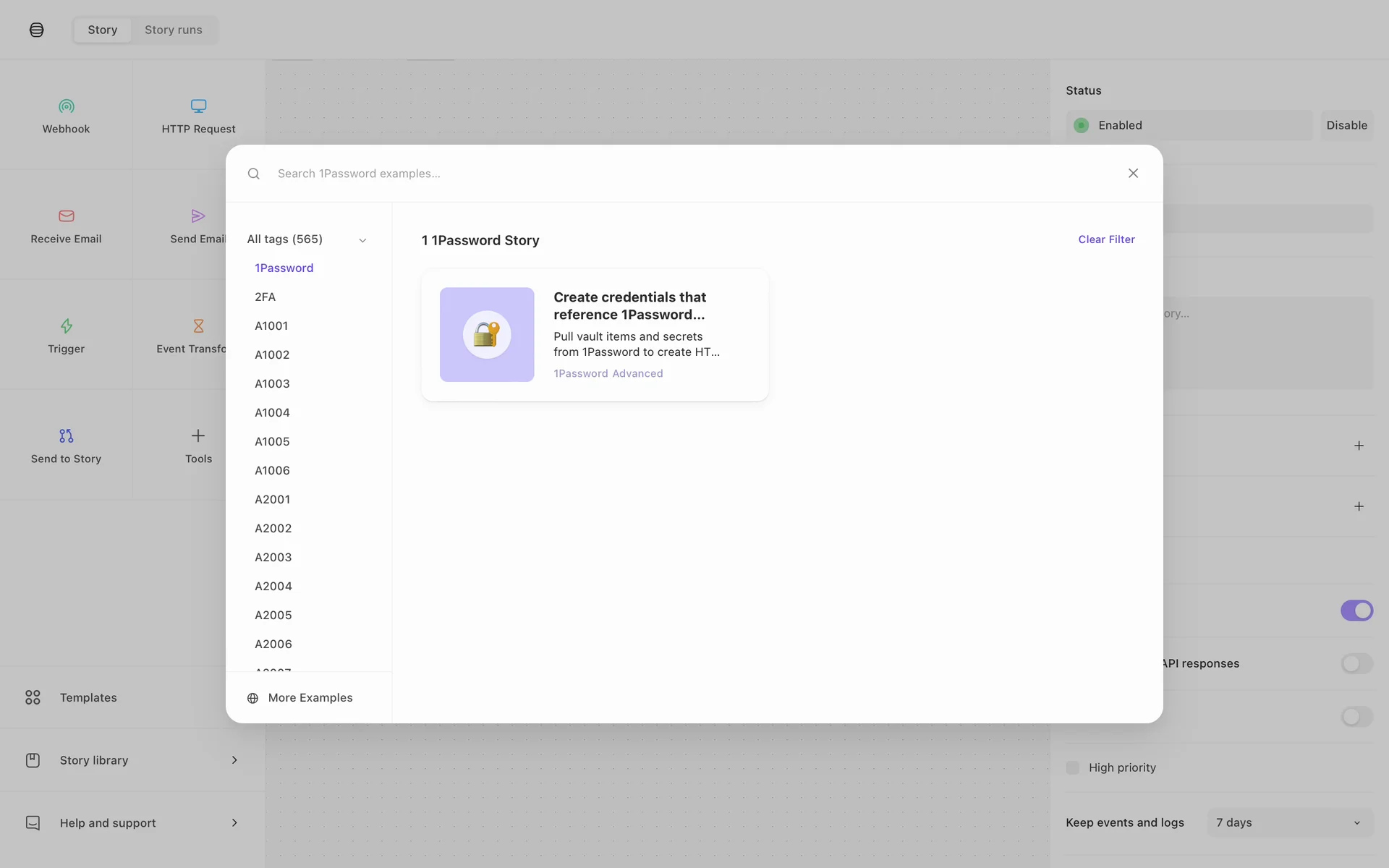Screen dimensions: 1389x868
Task: Select the Receive Email action icon
Action: click(66, 216)
